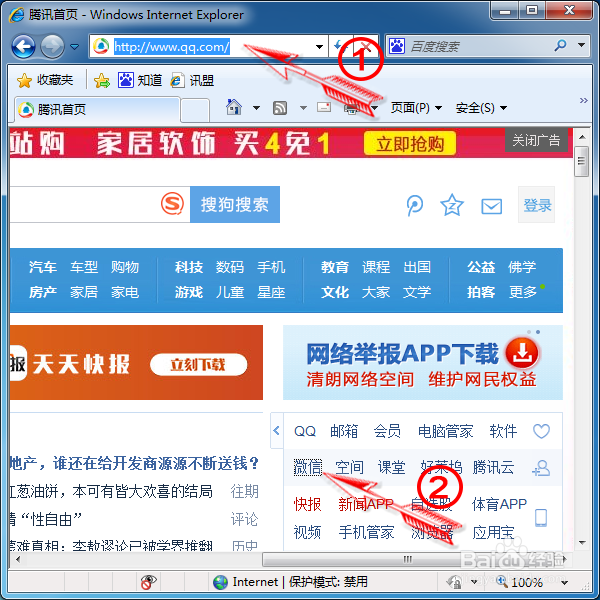The width and height of the screenshot is (600, 600).
Task: Open the 收藏夹 favorites panel
Action: pos(45,80)
